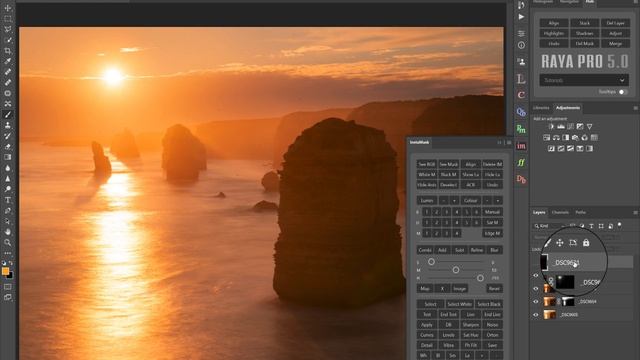Select the Lasso tool
The width and height of the screenshot is (640, 360).
point(8,29)
